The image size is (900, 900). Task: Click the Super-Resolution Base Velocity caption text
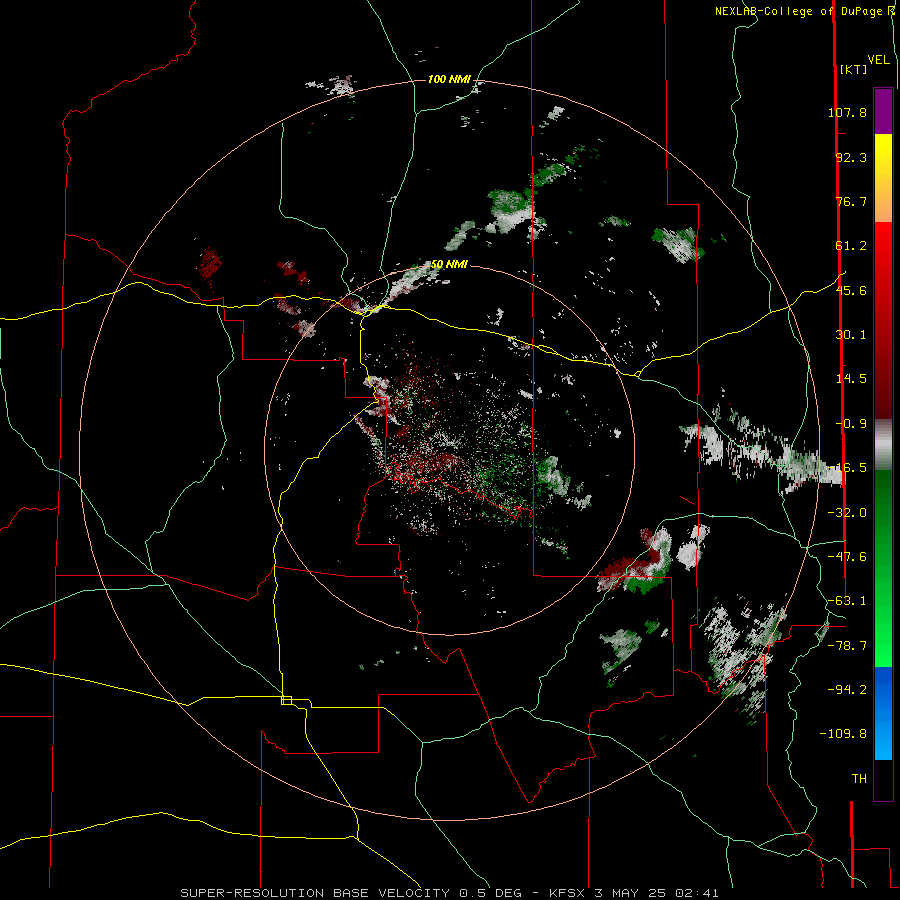coord(449,893)
